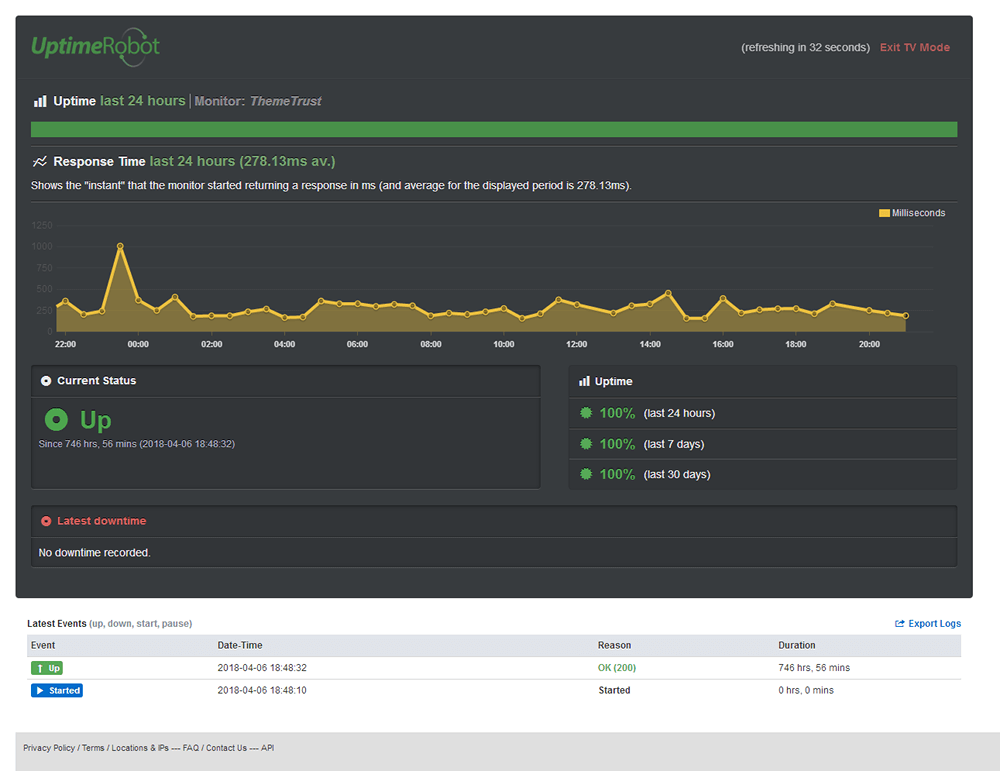
Task: Click the UptimeRobot logo
Action: click(x=96, y=47)
